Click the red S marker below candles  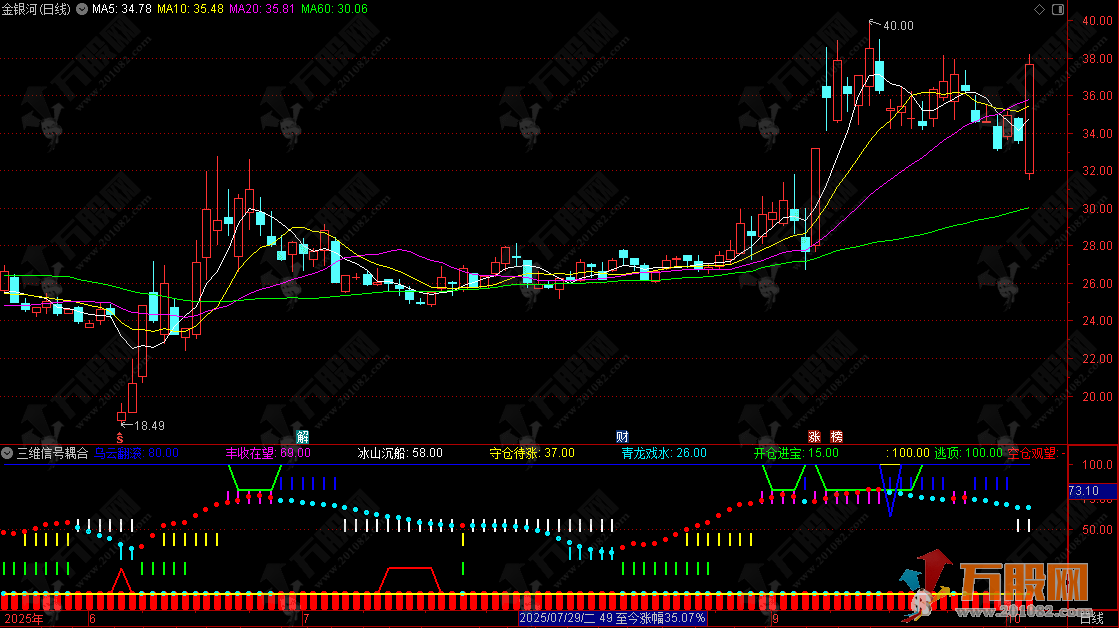click(x=120, y=437)
